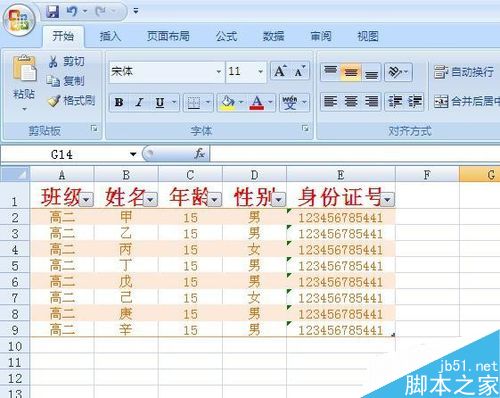The width and height of the screenshot is (500, 398).
Task: Open the Quick Access Toolbar customize arrow
Action: pos(136,11)
